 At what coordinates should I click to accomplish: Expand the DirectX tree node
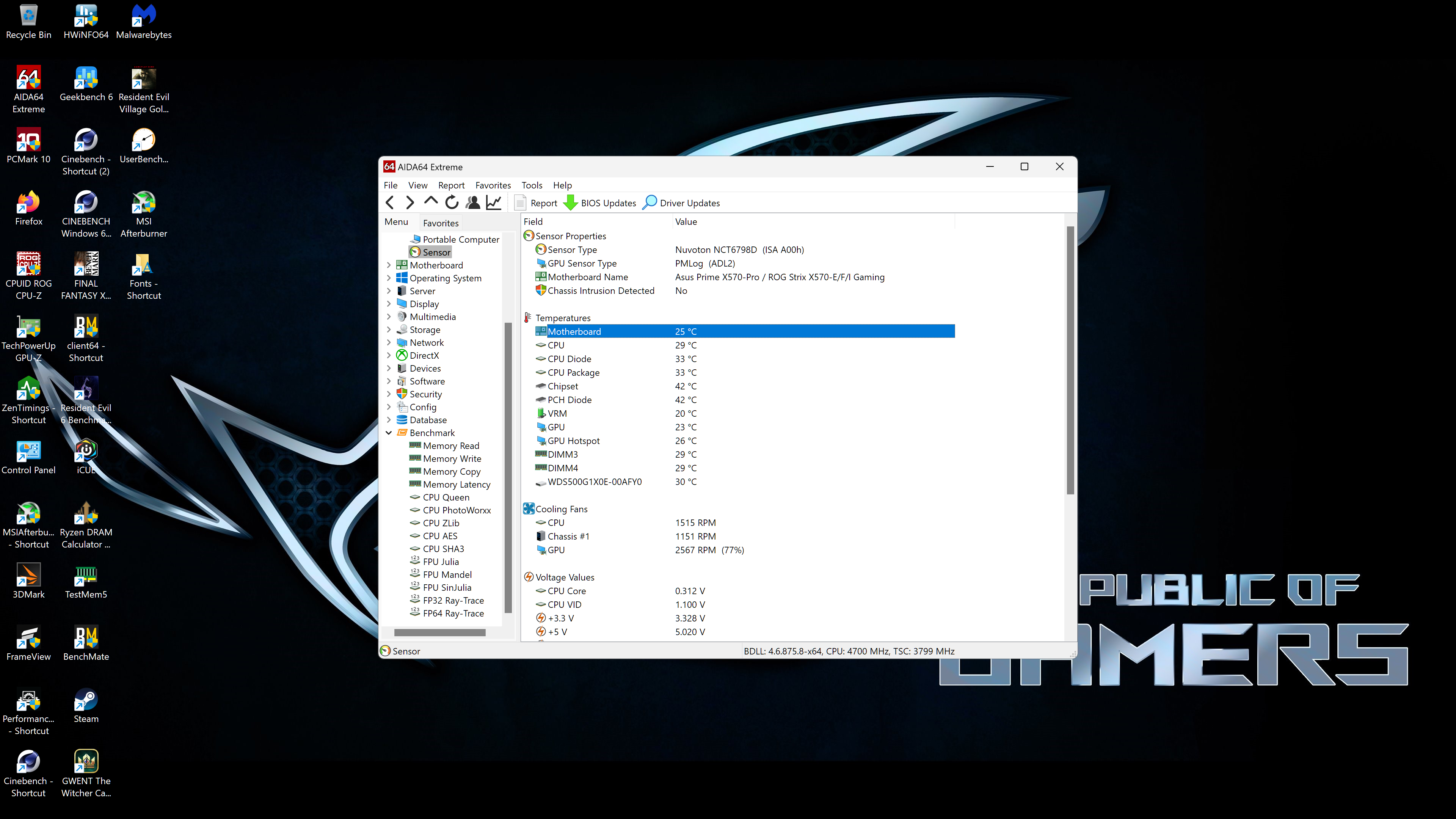click(x=389, y=356)
